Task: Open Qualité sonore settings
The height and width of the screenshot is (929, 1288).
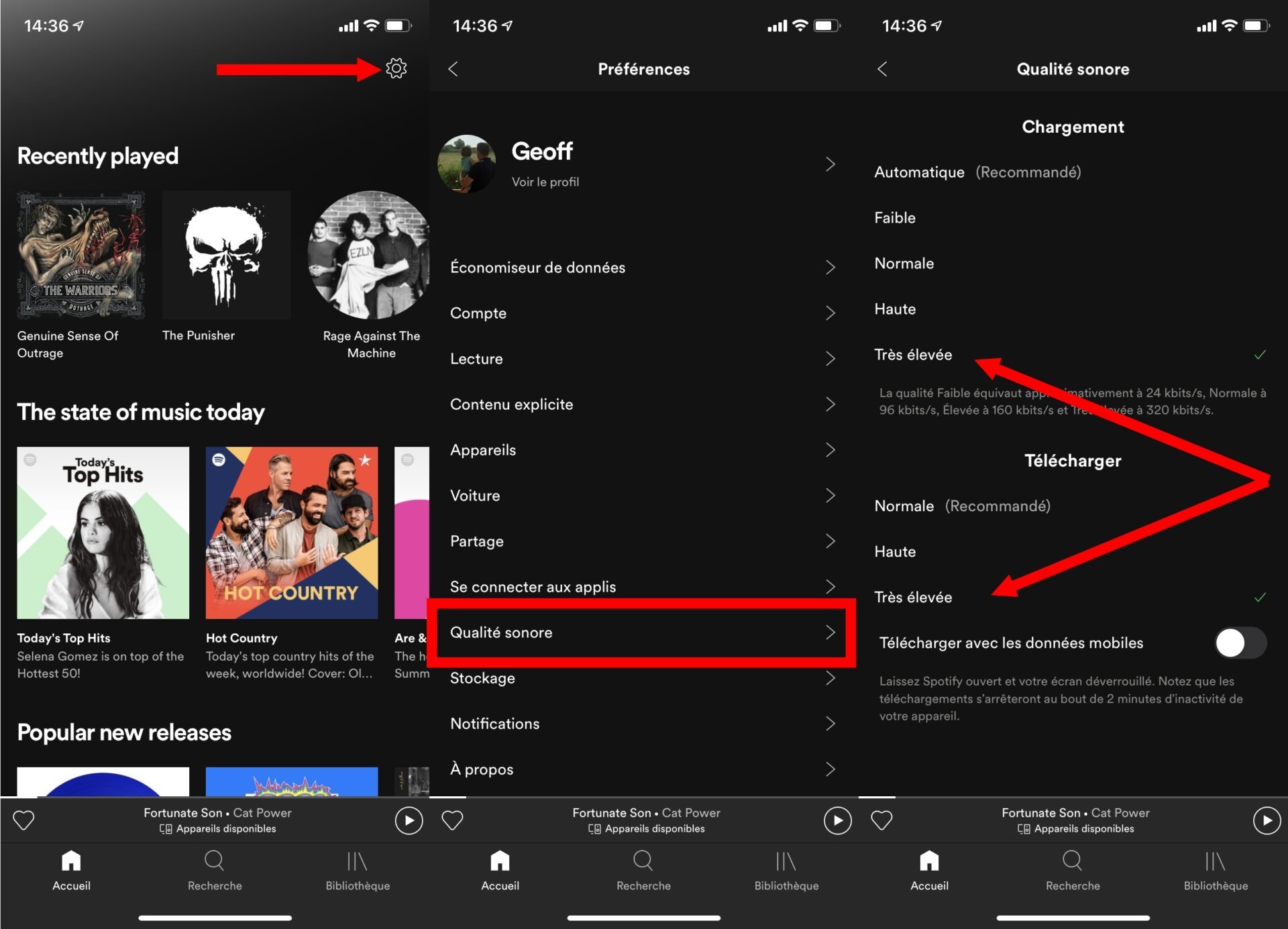Action: (x=643, y=633)
